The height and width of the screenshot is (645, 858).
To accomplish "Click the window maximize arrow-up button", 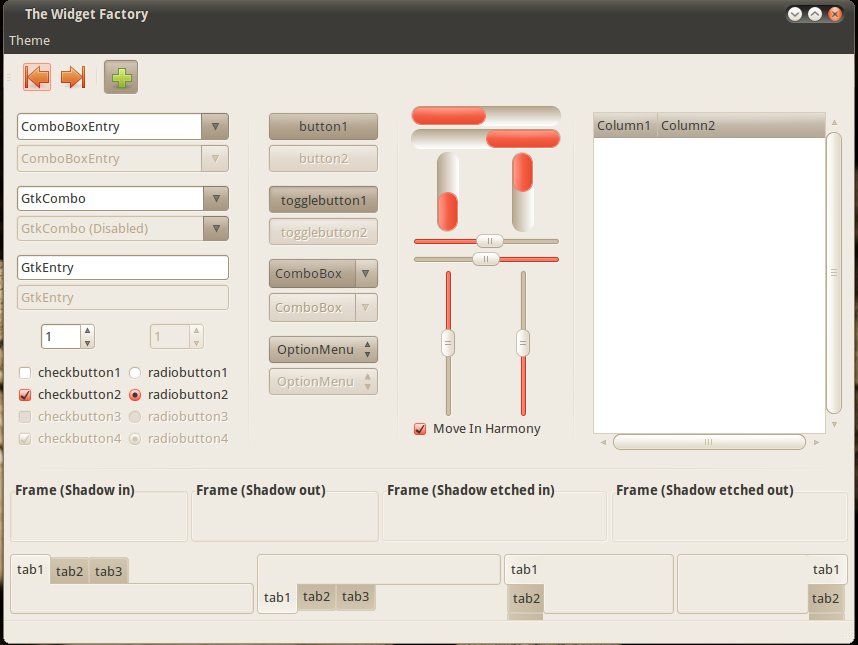I will [815, 14].
